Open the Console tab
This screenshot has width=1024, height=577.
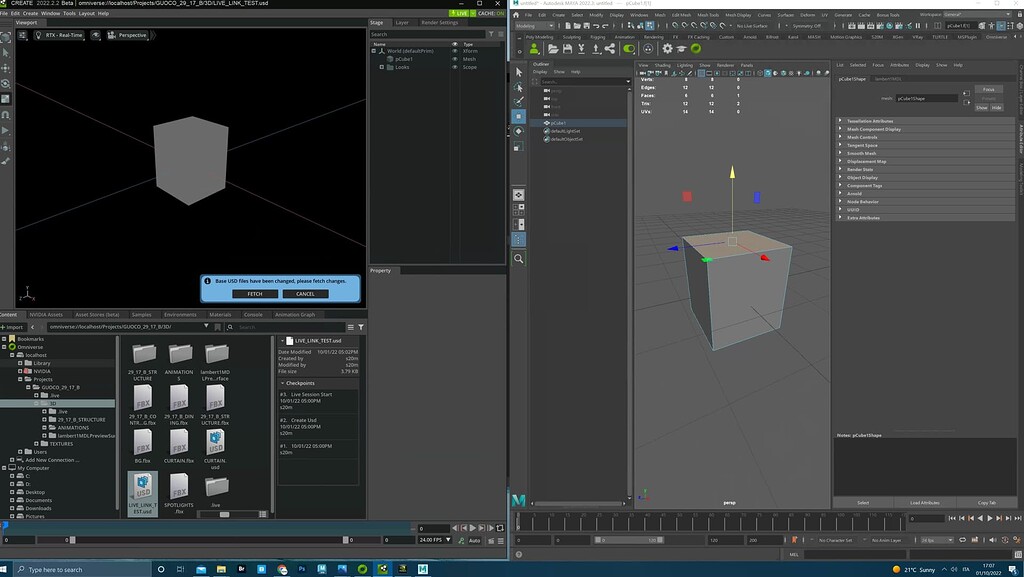(253, 314)
